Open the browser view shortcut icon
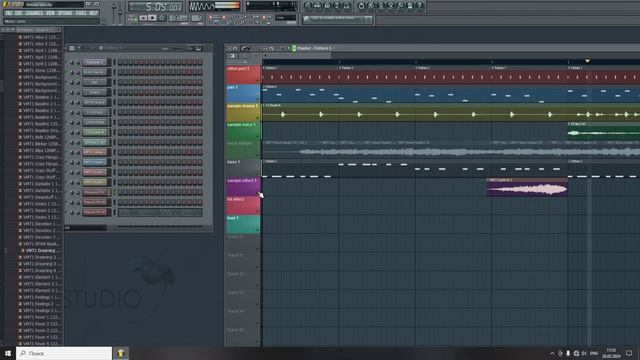The image size is (640, 360). 337,5
